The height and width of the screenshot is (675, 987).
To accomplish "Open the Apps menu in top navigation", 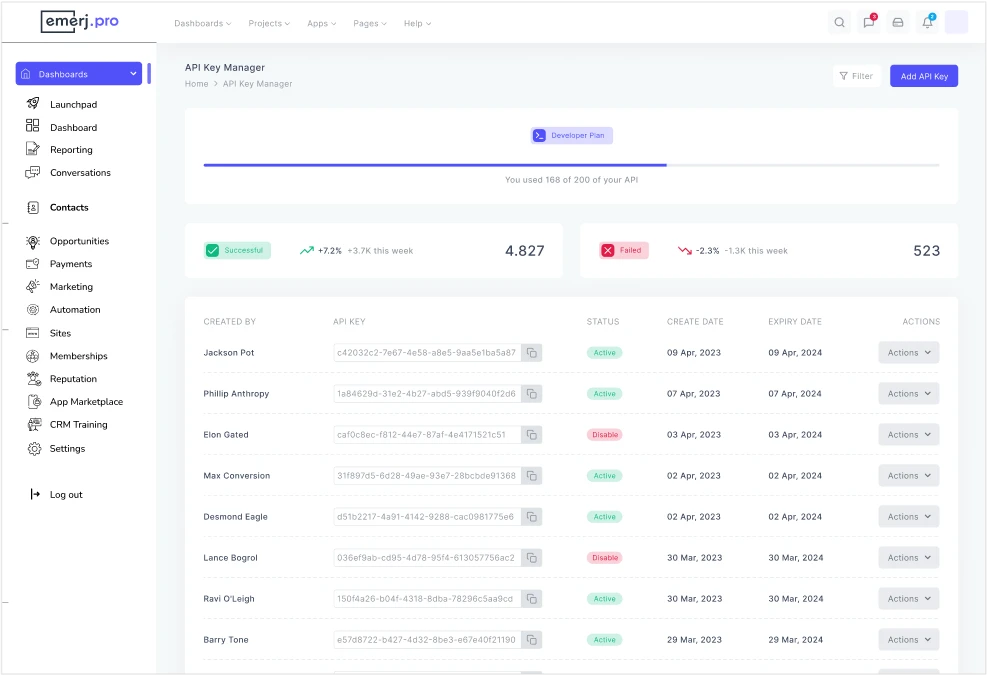I will tap(321, 23).
